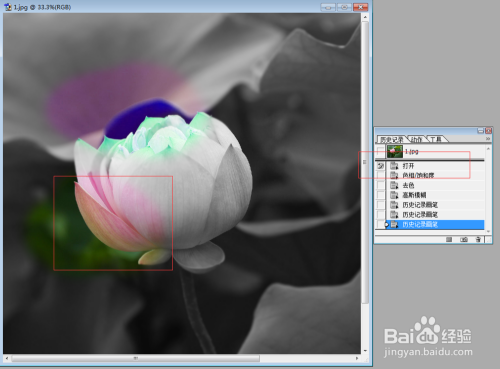500x369 pixels.
Task: Click document vertical scrollbar down arrow
Action: 365,351
